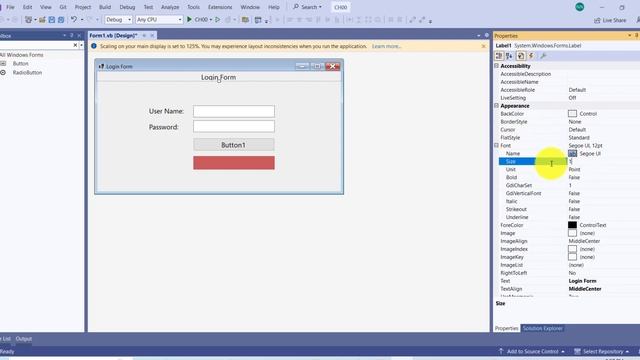The image size is (640, 360).
Task: Select the Bold property under Font
Action: 569,178
